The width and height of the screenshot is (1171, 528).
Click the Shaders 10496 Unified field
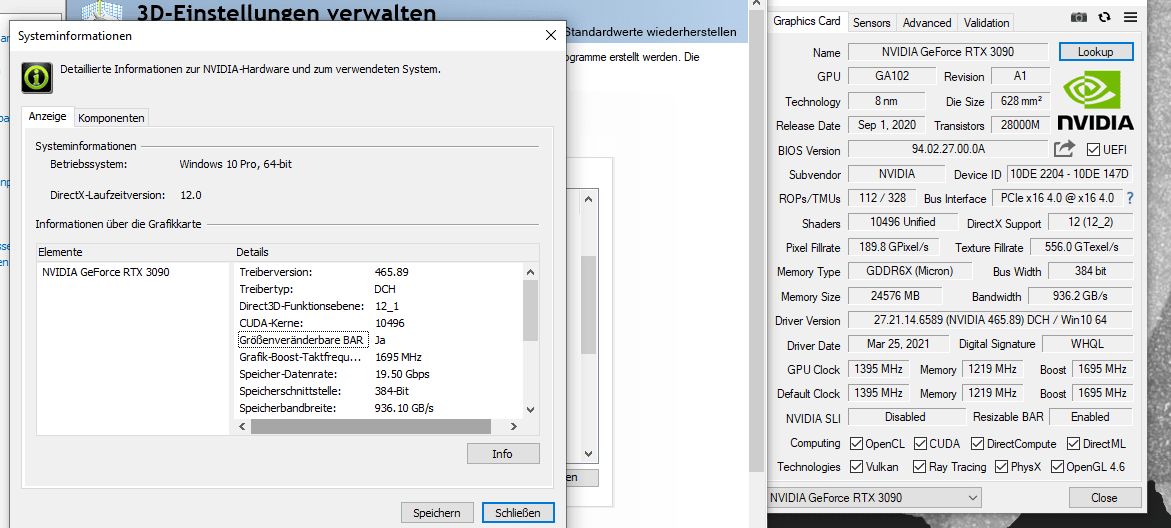pos(903,222)
